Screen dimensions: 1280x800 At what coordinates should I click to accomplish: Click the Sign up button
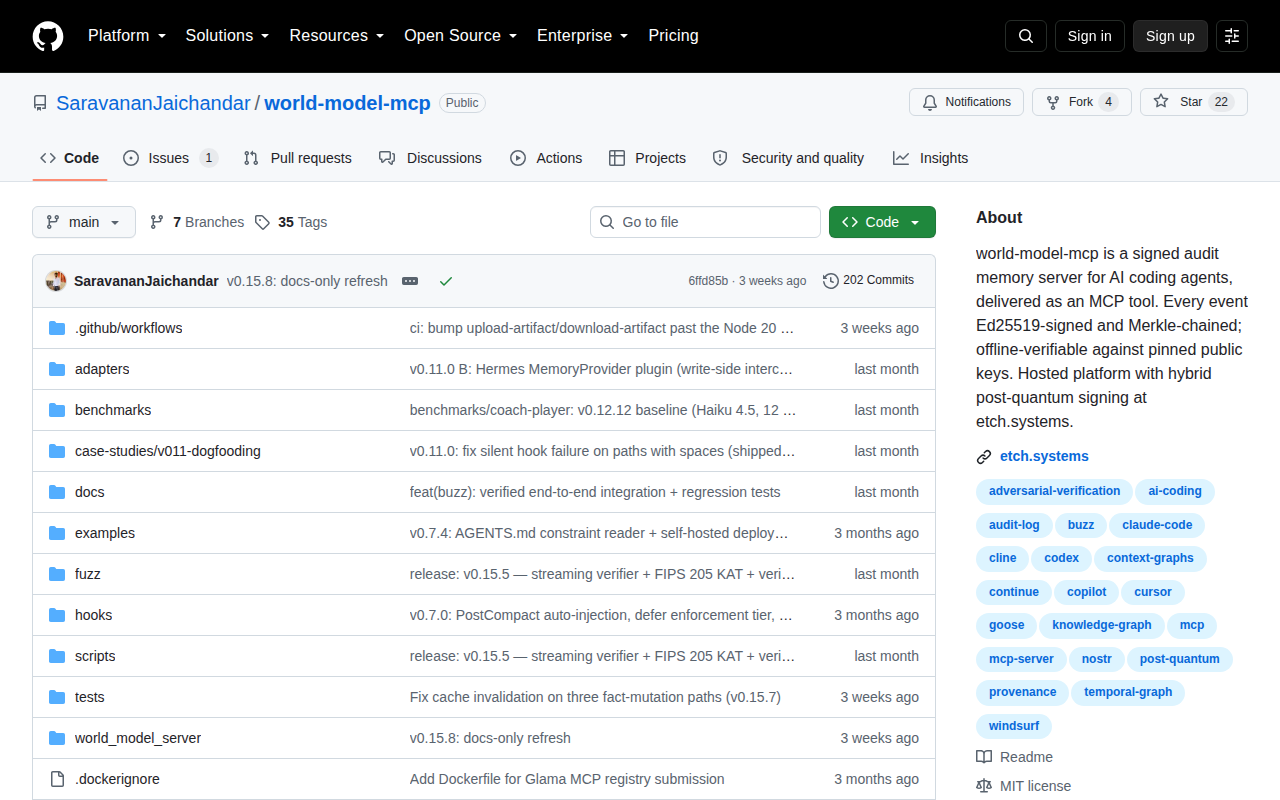point(1170,36)
